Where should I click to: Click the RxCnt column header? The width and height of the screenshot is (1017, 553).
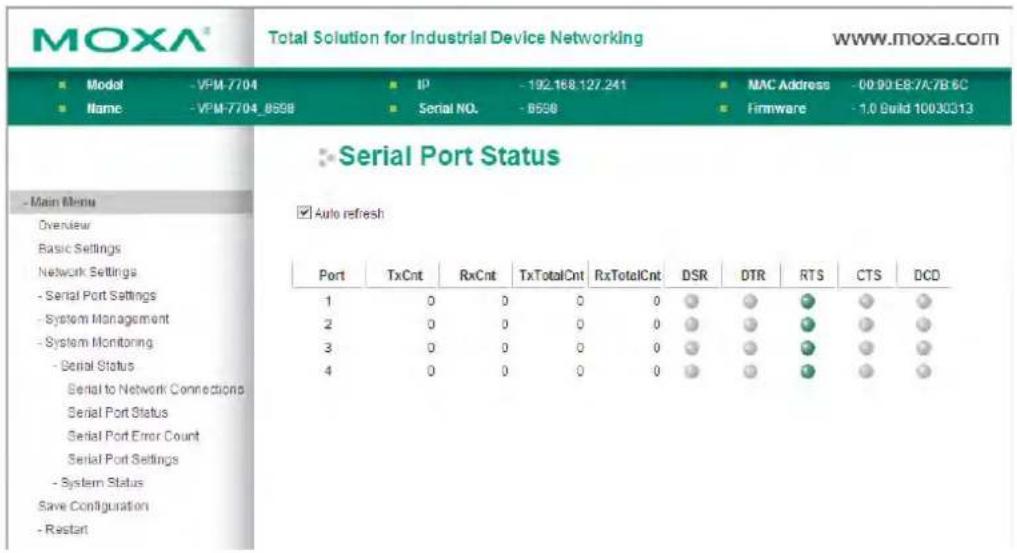tap(477, 275)
